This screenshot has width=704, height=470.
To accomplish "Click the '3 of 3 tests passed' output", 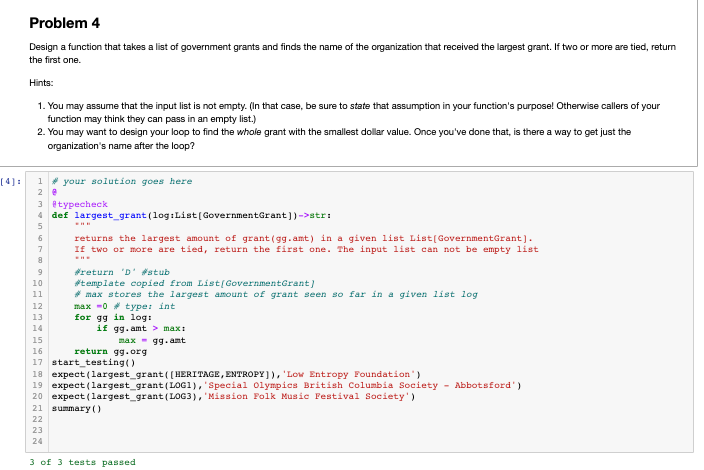I will 83,462.
